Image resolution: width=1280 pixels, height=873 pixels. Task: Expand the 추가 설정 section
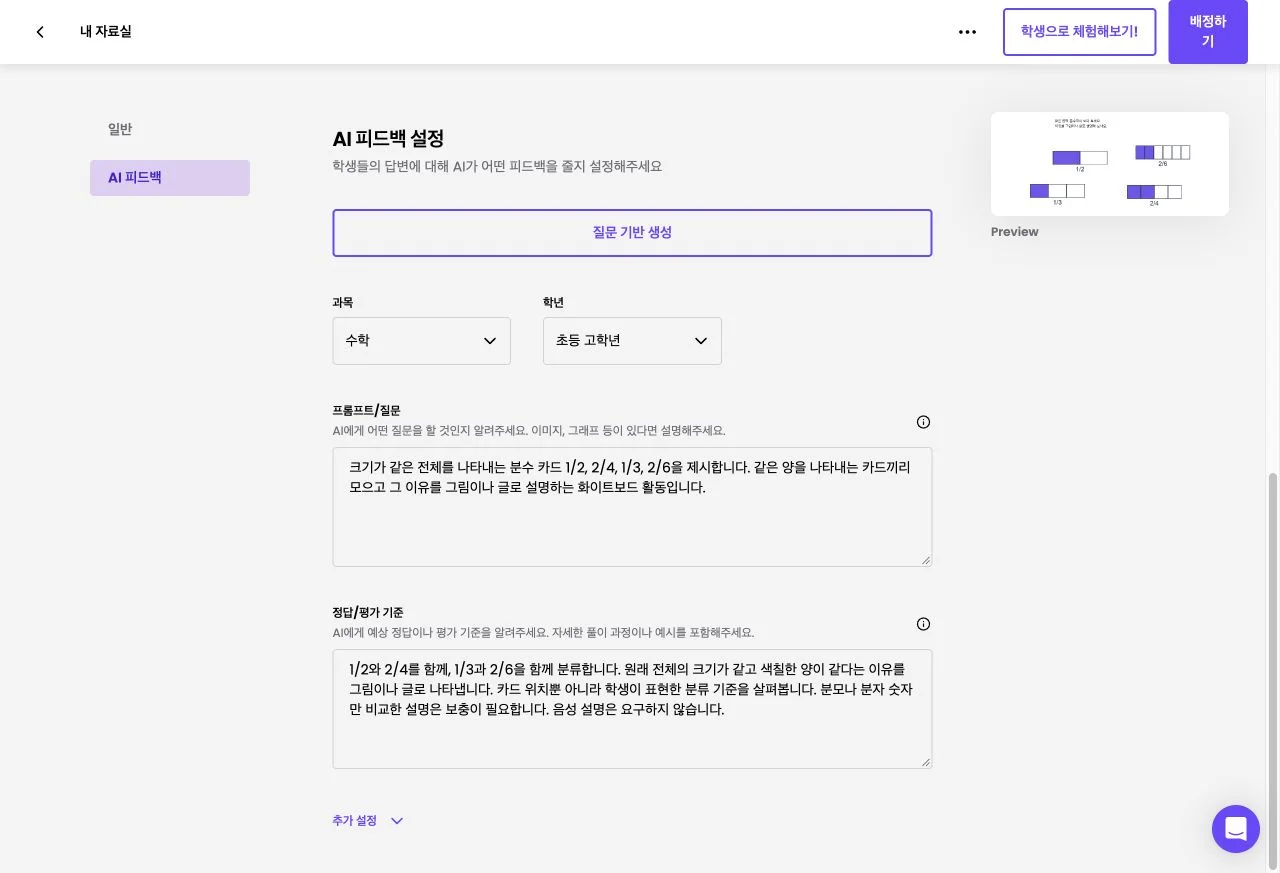[x=368, y=821]
